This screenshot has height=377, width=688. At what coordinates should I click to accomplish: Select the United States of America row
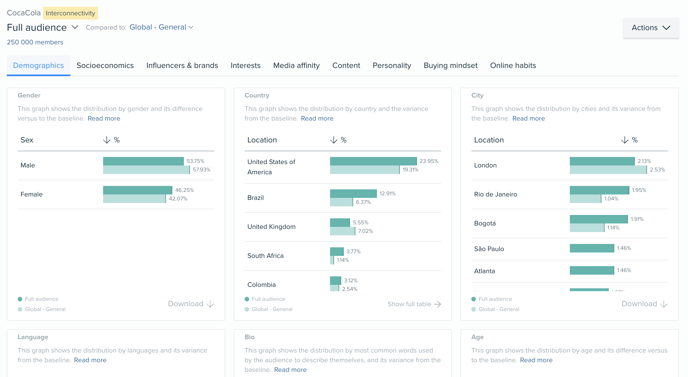(x=343, y=167)
